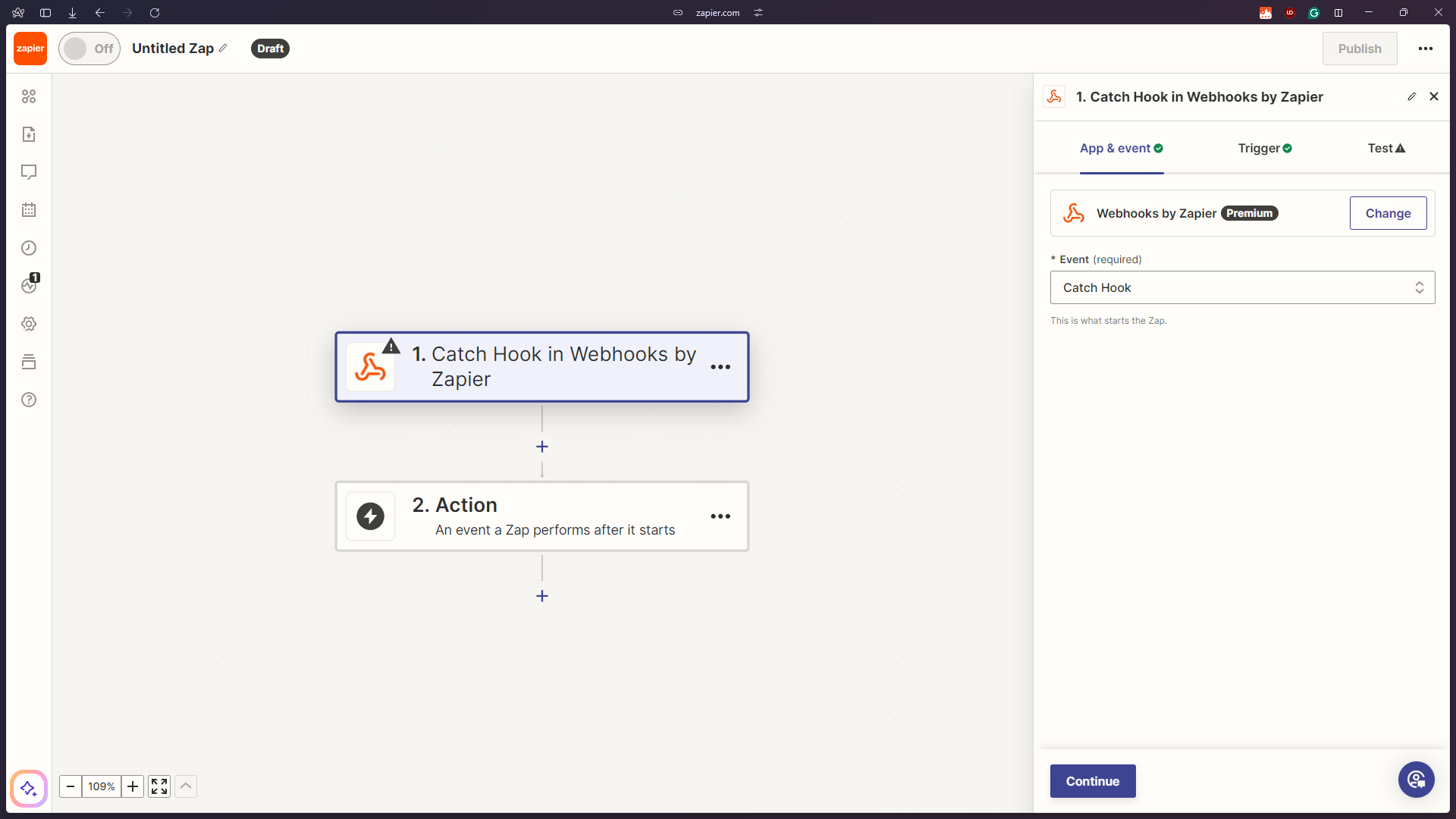Toggle Grammarly in the browser toolbar

click(x=1314, y=13)
